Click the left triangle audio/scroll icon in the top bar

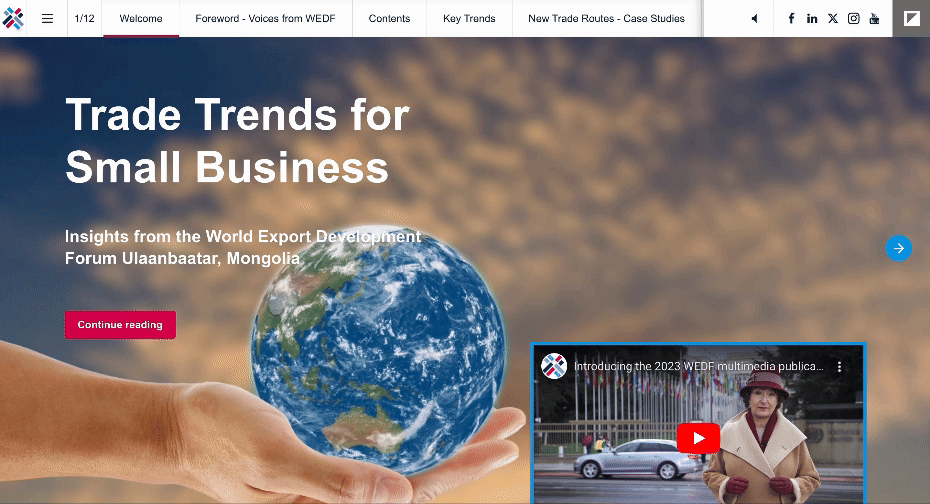(x=754, y=18)
